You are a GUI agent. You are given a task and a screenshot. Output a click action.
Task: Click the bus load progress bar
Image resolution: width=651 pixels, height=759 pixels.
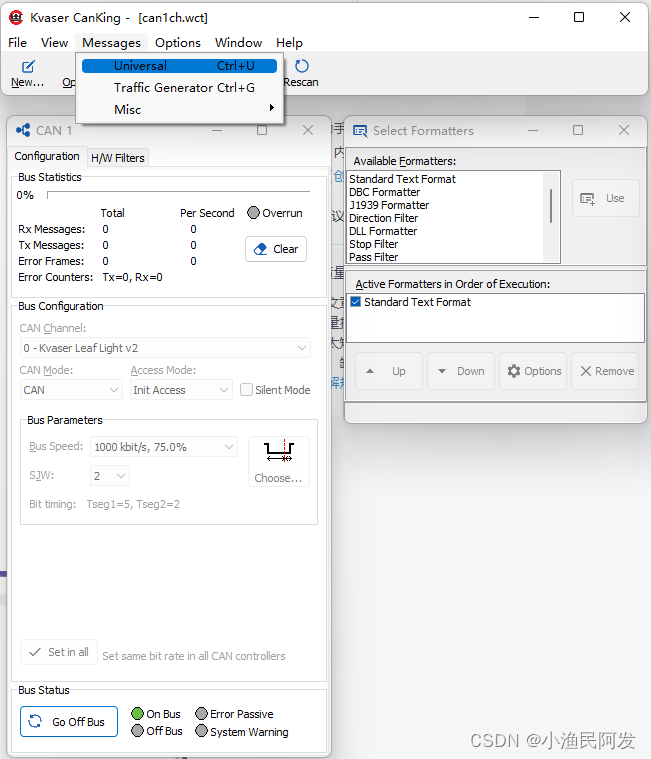178,195
